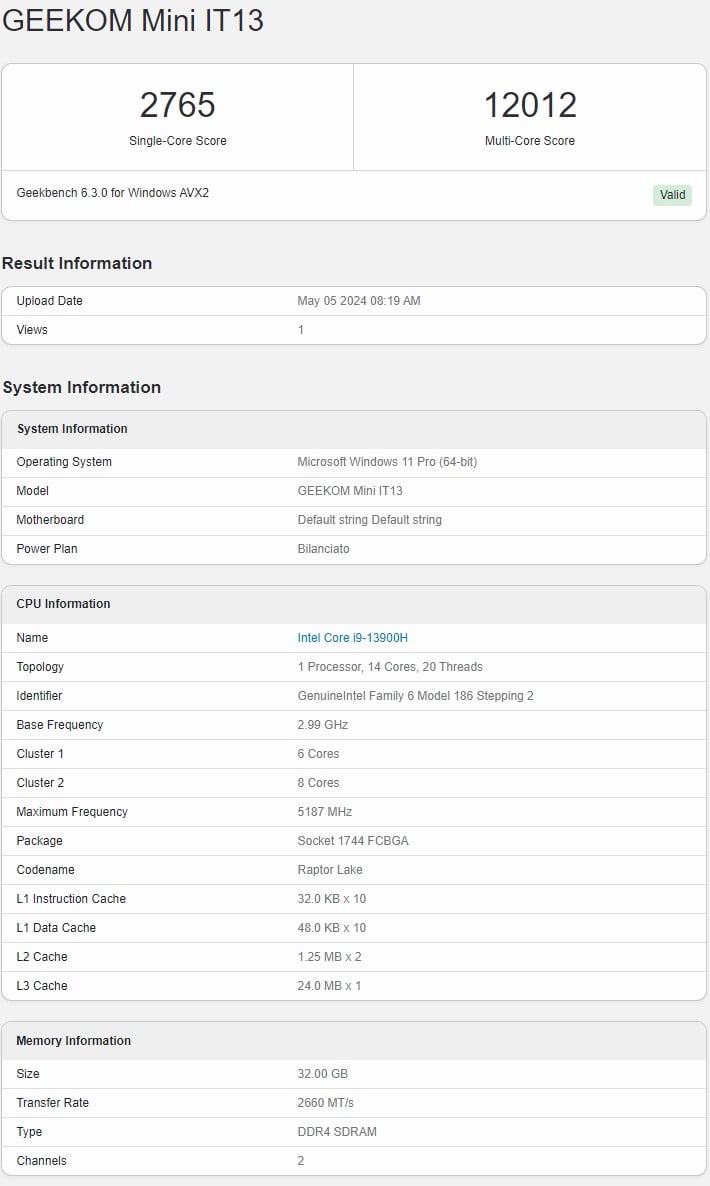Select the package Socket 1744 FCBGA
The width and height of the screenshot is (710, 1186).
(x=352, y=841)
